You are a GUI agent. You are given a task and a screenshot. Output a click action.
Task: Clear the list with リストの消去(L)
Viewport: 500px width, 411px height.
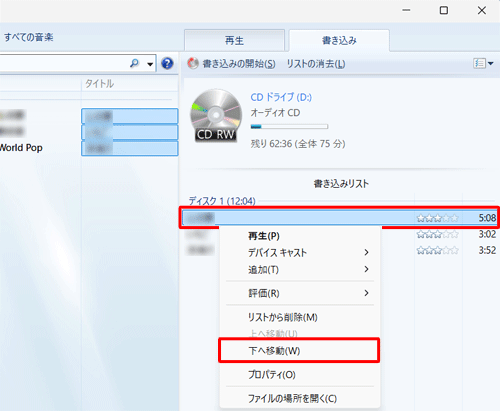point(316,63)
